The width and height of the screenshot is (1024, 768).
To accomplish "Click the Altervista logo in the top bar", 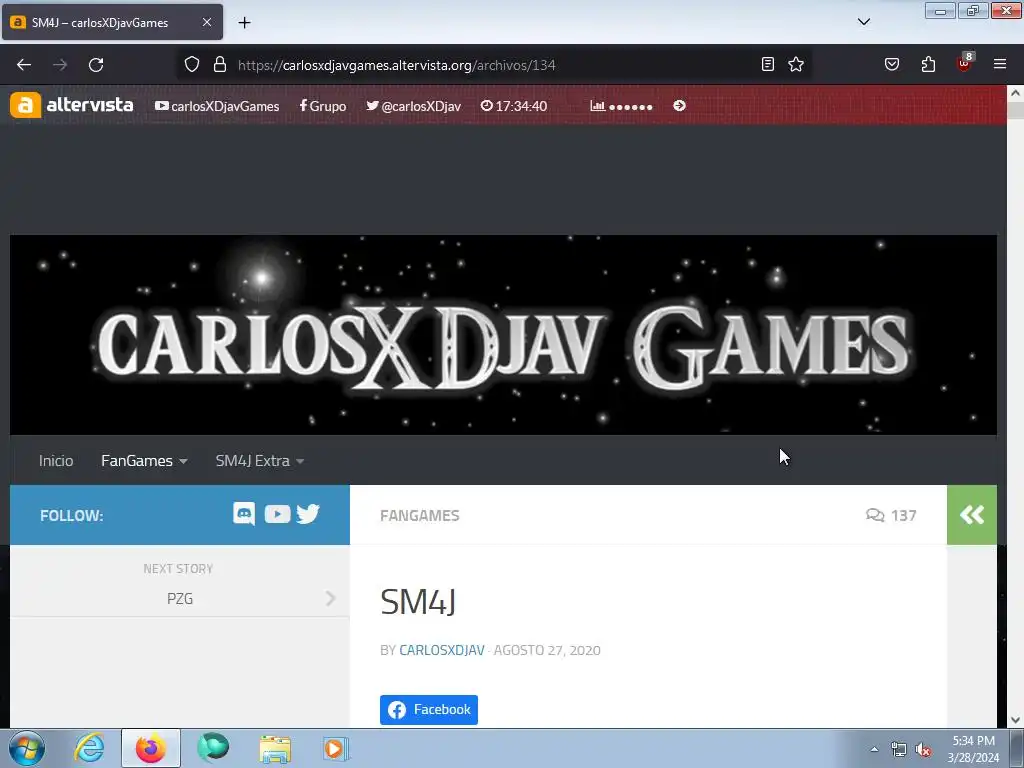I will 72,105.
